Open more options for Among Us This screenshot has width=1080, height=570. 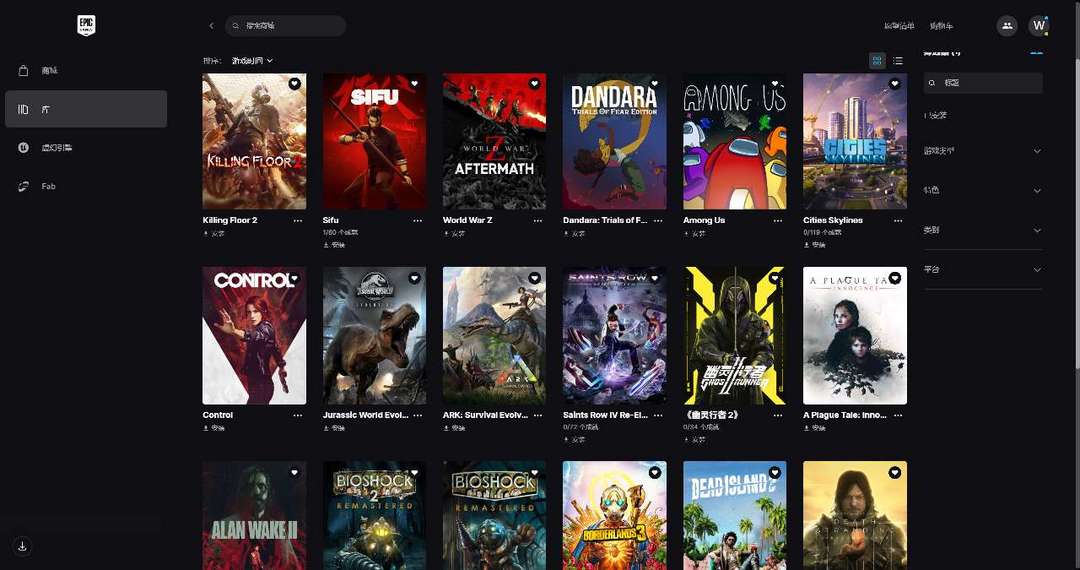(778, 220)
